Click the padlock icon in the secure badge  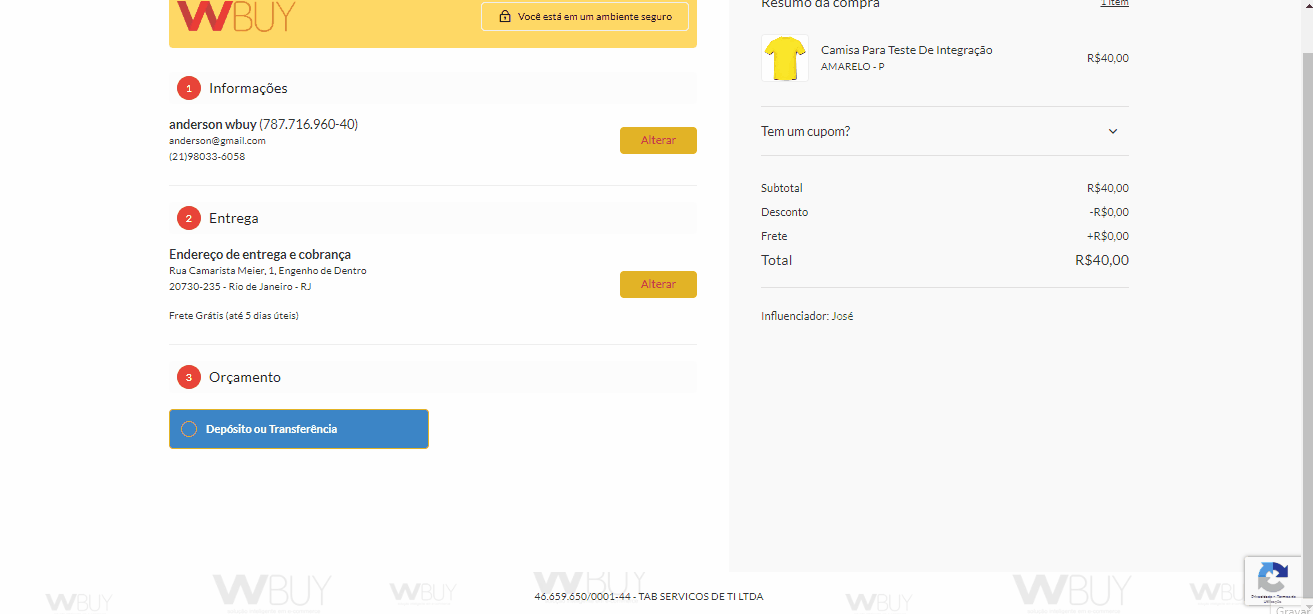coord(505,17)
